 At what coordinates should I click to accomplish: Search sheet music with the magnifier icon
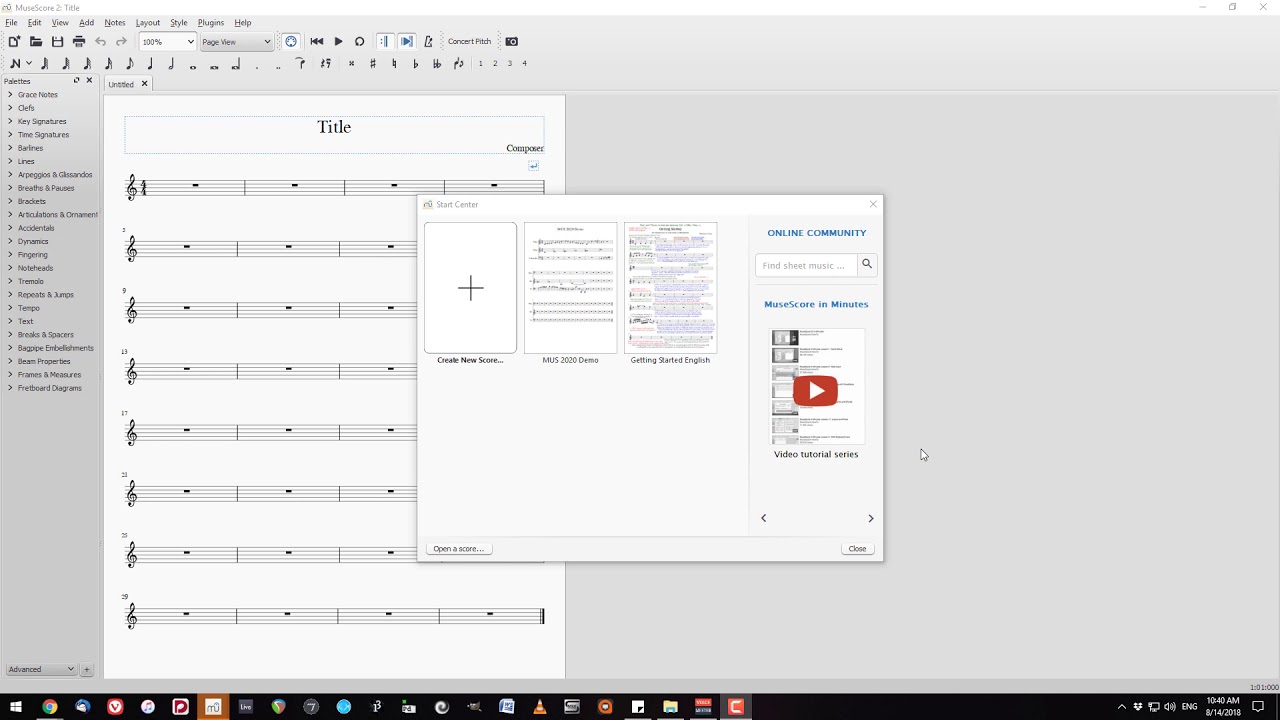[867, 264]
